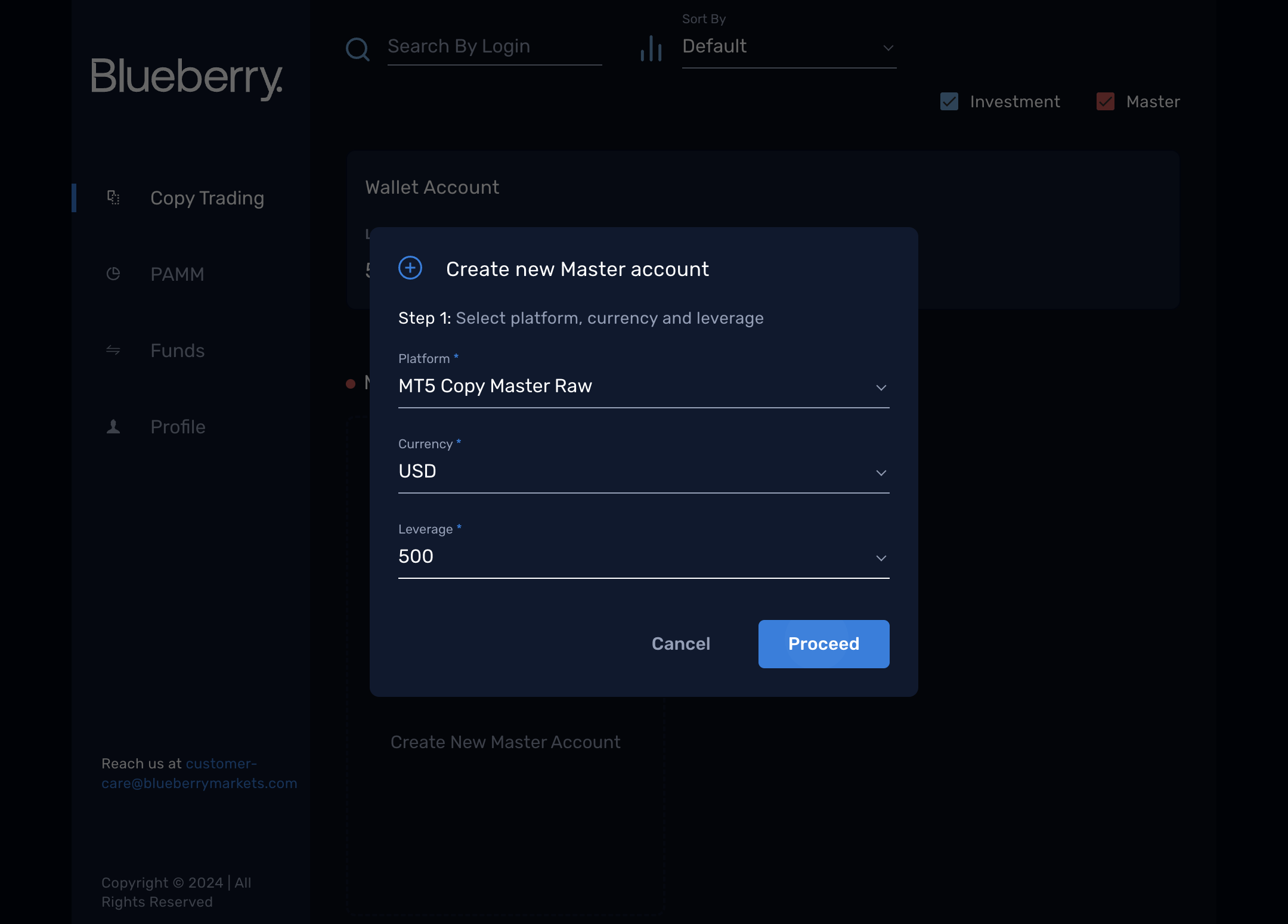Uncheck the Investment checkbox

point(949,101)
